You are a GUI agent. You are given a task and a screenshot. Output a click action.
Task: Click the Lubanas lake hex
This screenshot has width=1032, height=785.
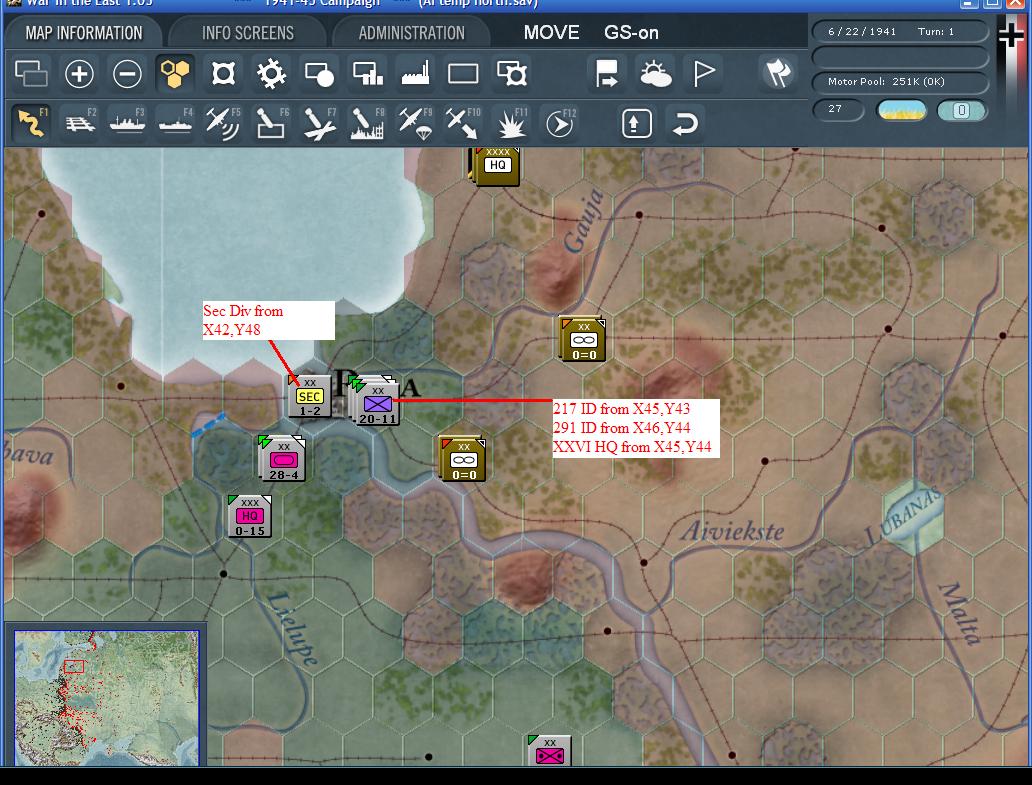coord(914,517)
